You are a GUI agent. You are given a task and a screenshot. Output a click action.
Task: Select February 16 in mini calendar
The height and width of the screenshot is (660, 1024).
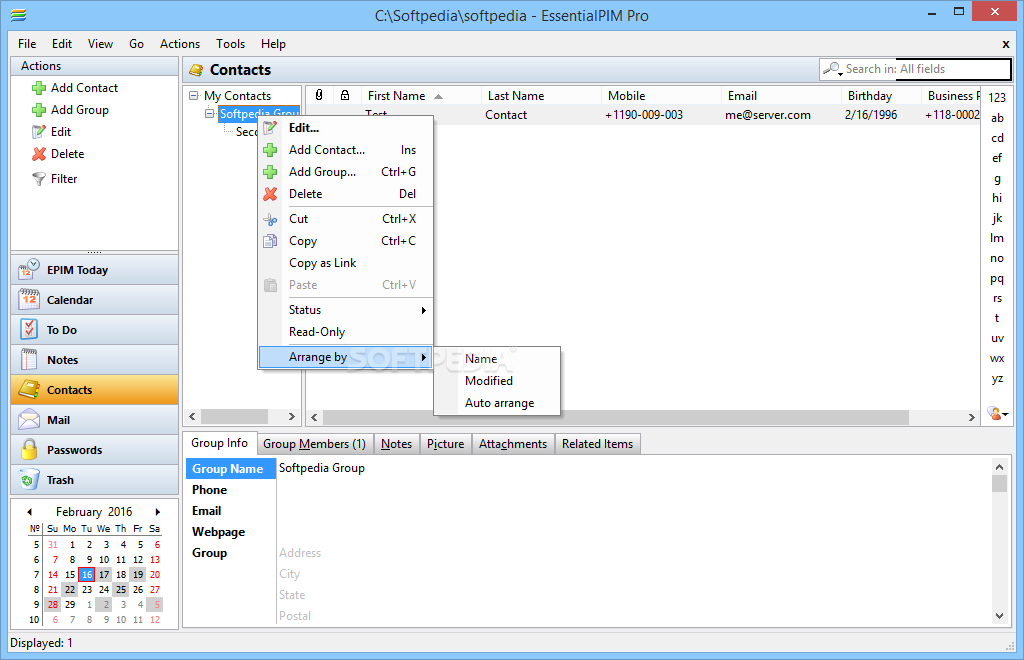click(87, 574)
